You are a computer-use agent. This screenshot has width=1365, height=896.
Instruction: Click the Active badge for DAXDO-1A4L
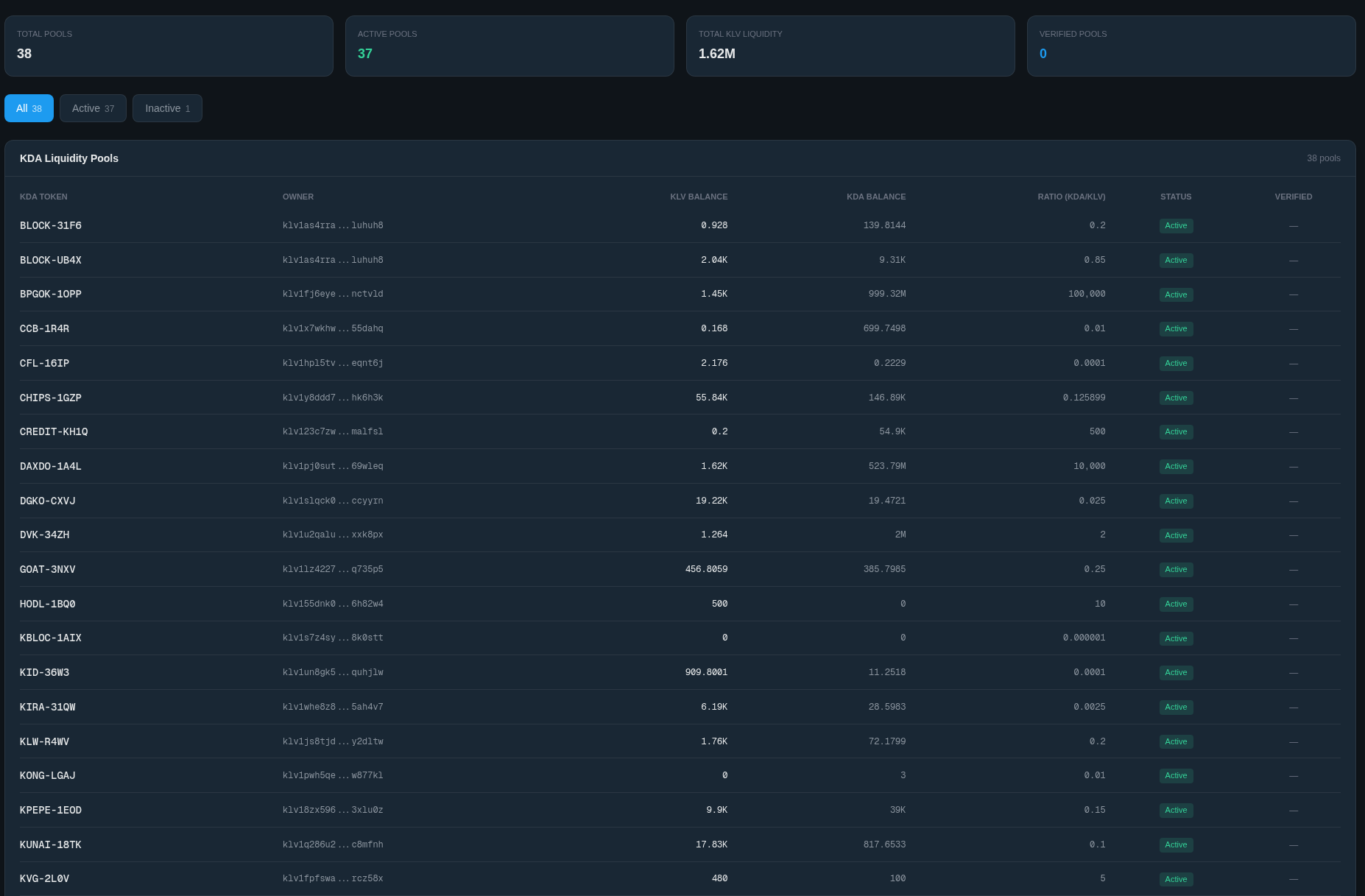[x=1176, y=467]
